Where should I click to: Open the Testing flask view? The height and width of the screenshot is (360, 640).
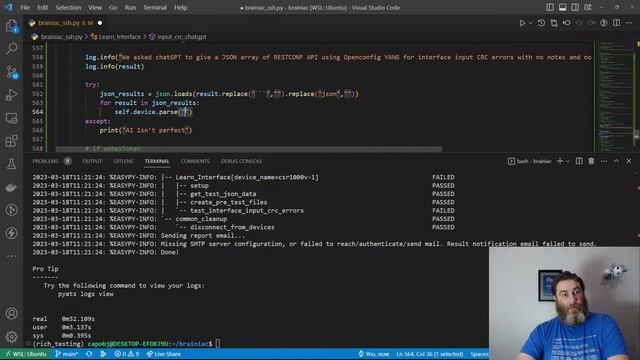click(11, 164)
